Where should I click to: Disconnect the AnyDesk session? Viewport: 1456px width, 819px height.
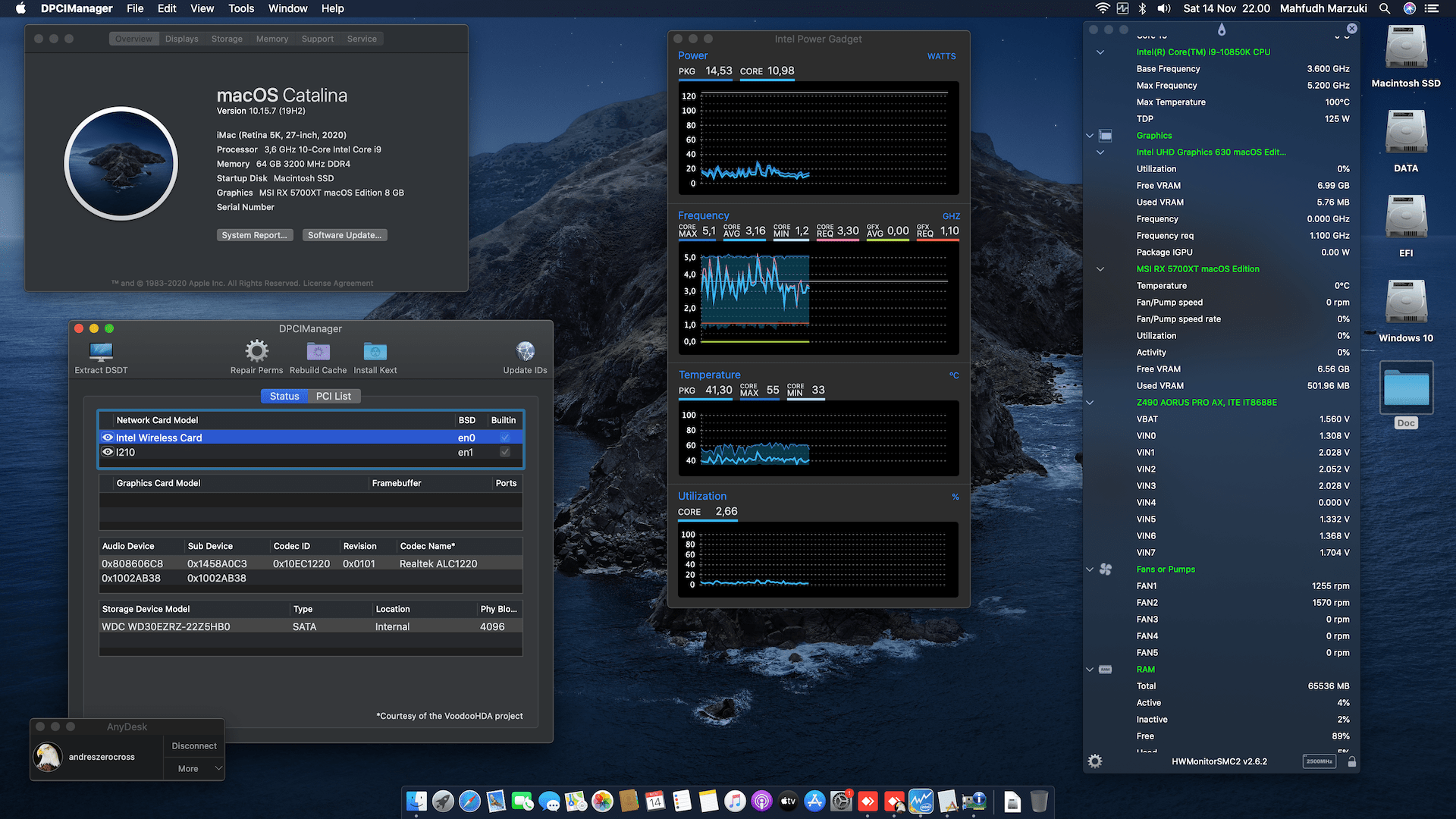tap(193, 745)
